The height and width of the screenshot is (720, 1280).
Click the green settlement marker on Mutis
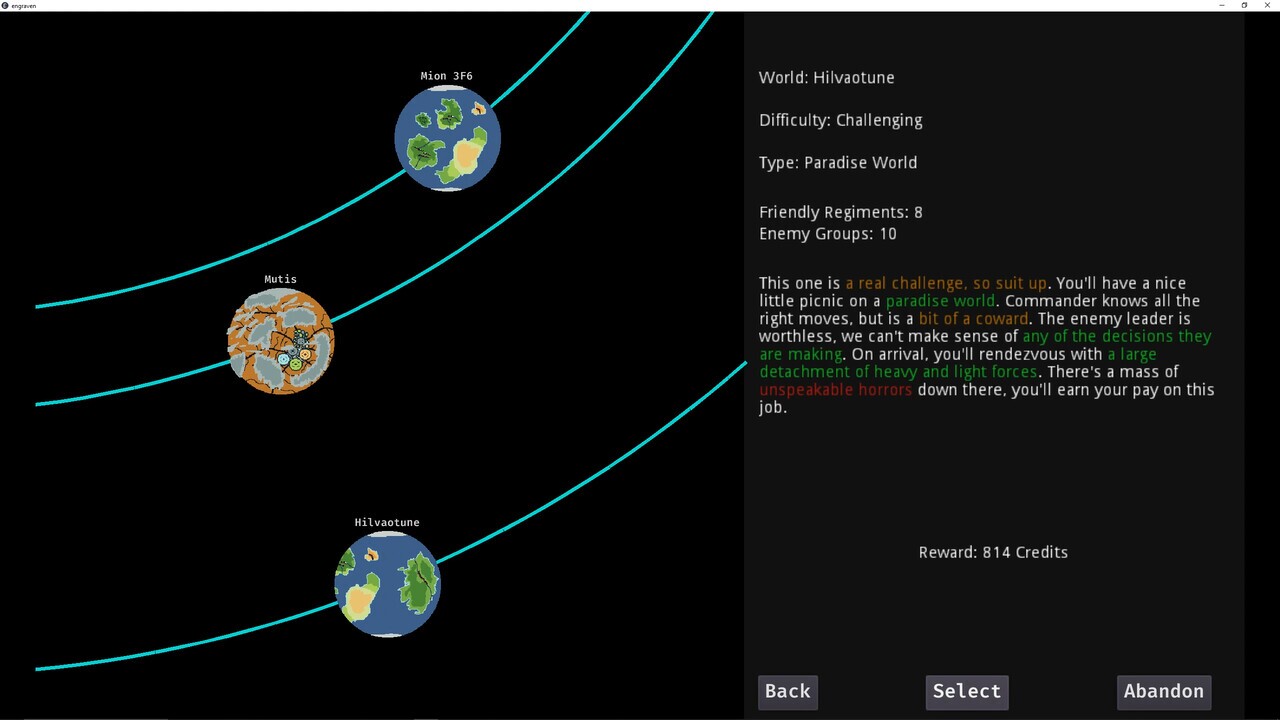click(x=295, y=364)
